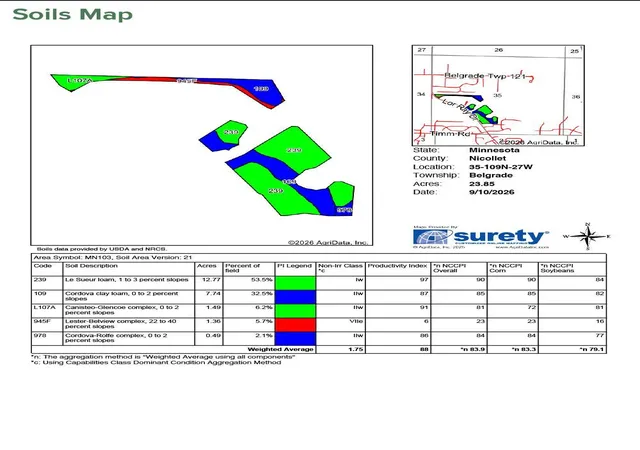Click percent of field "53.5%"

click(262, 280)
